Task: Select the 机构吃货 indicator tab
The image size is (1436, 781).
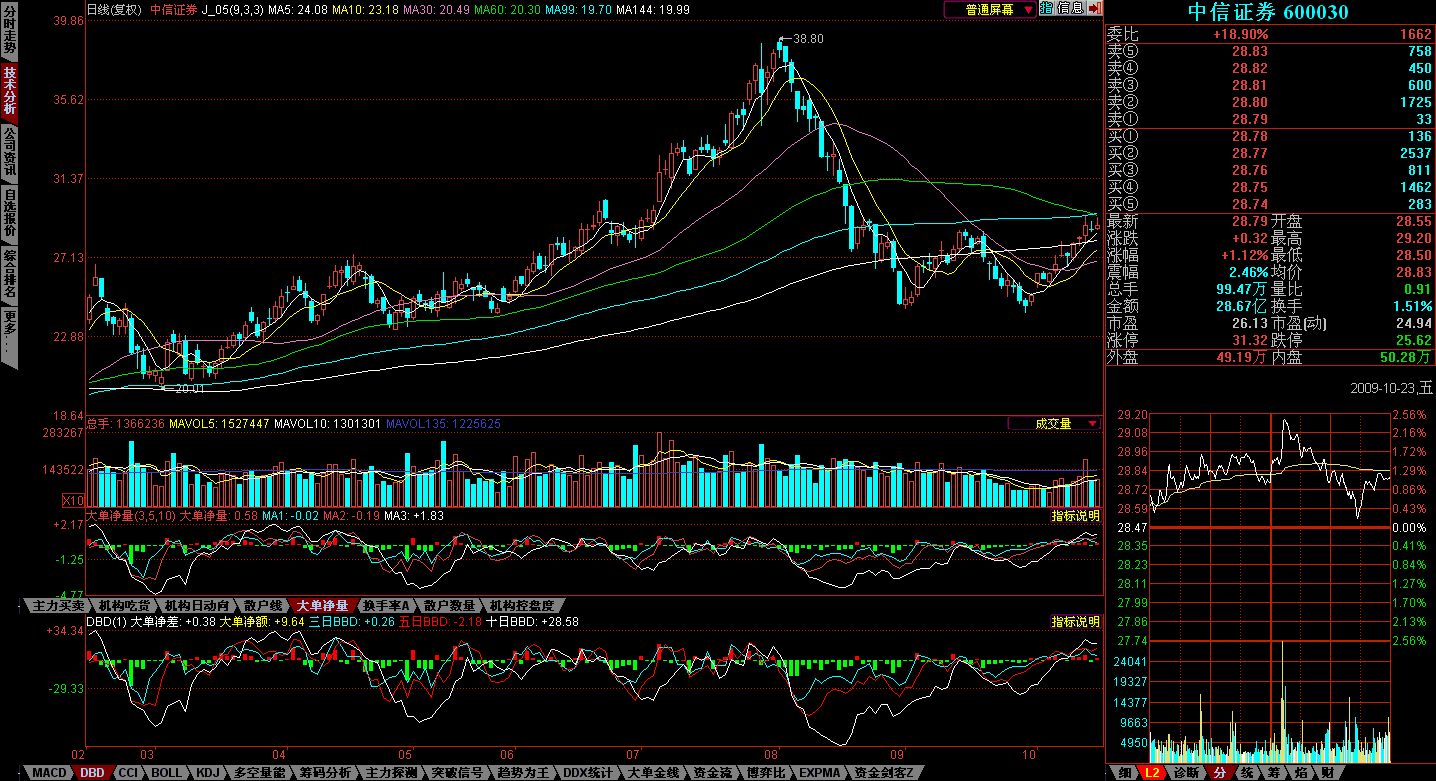Action: [x=123, y=606]
